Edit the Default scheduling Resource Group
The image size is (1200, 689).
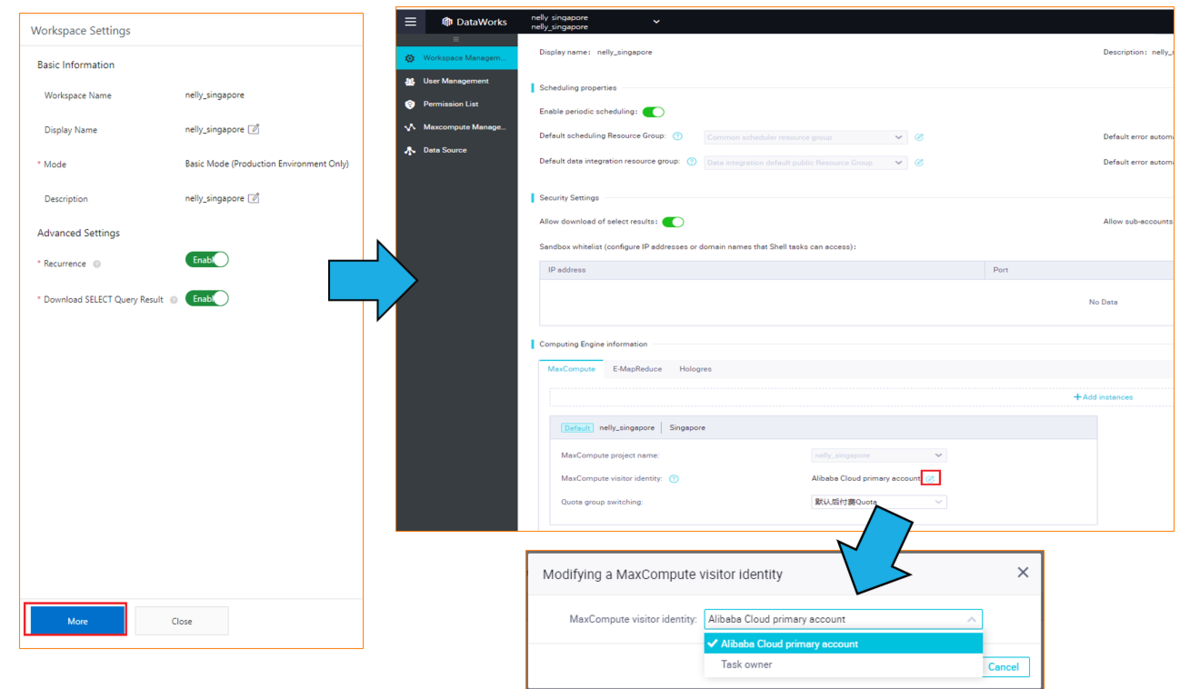[919, 137]
